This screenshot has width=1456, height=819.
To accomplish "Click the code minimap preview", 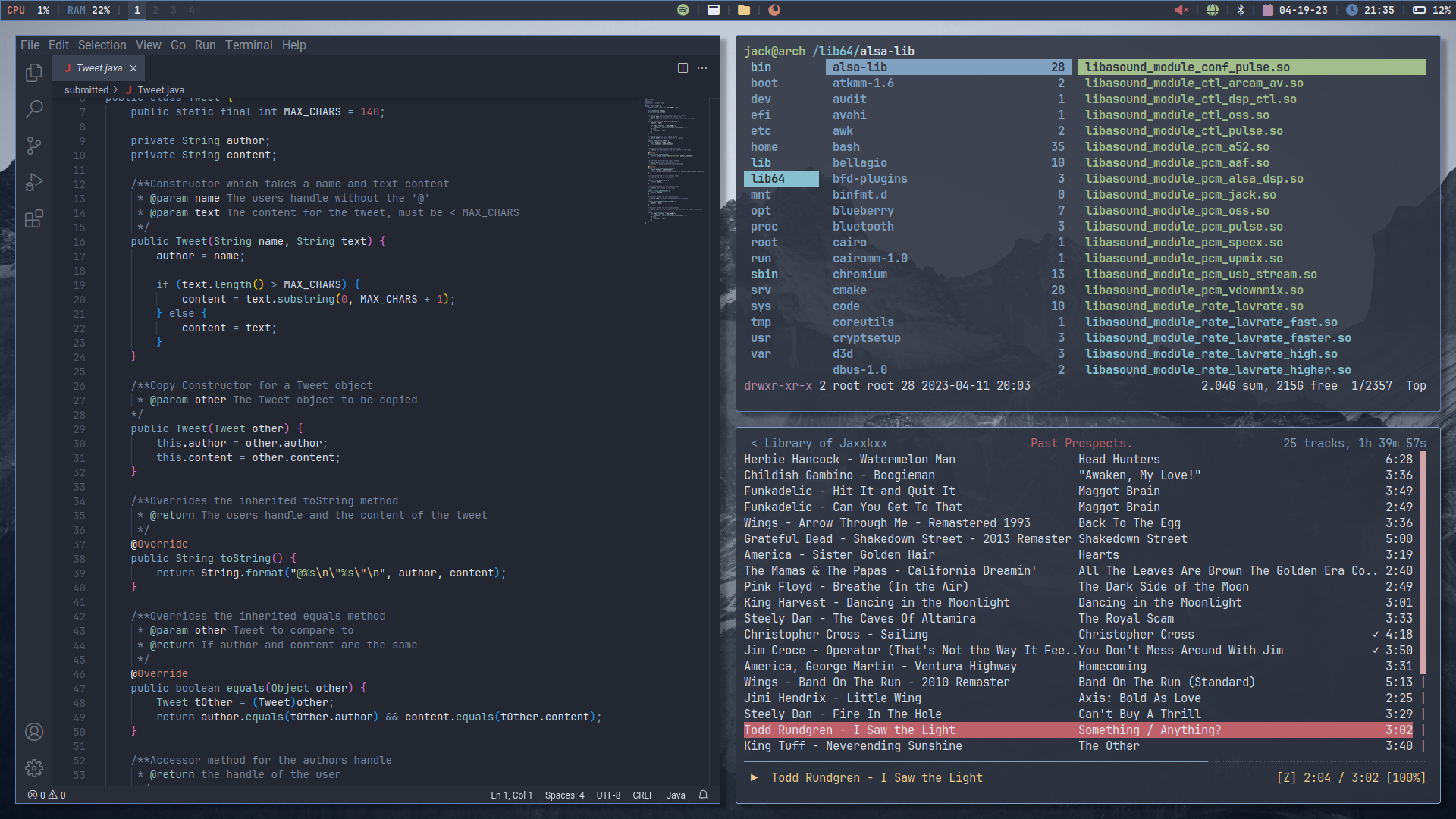I will (x=675, y=159).
